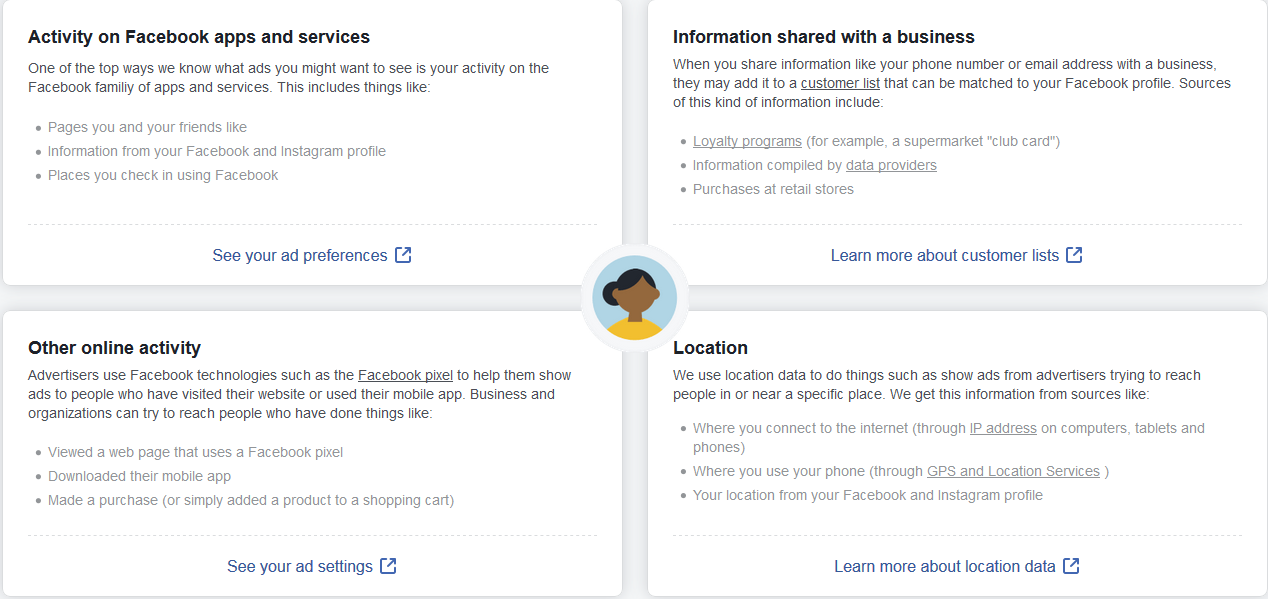Follow the 'See your ad settings' link

coord(300,566)
